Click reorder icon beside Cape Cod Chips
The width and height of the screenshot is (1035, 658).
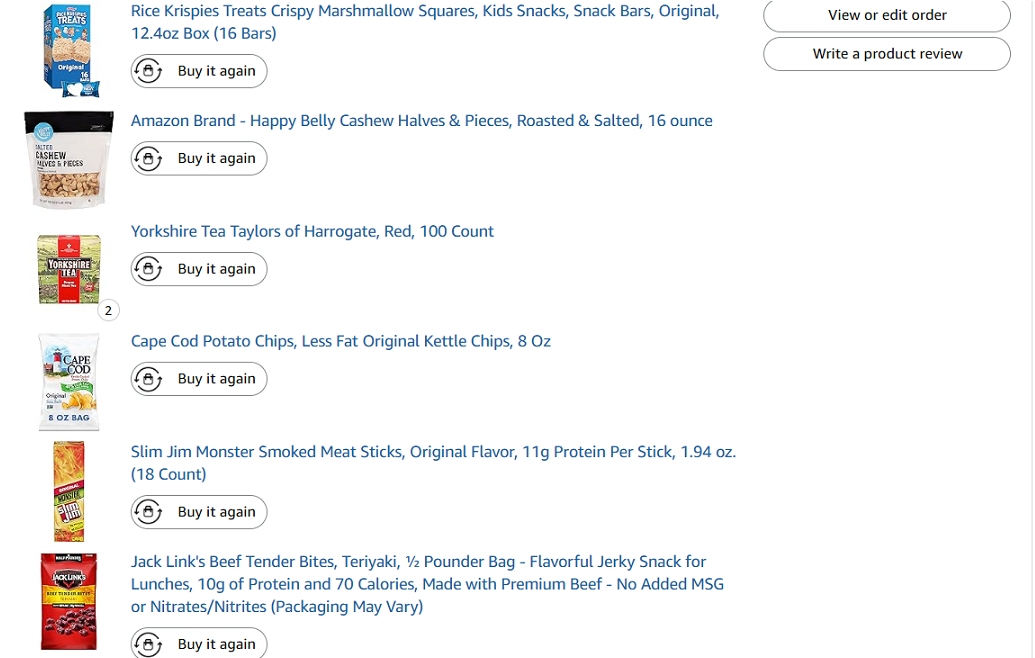[x=149, y=379]
